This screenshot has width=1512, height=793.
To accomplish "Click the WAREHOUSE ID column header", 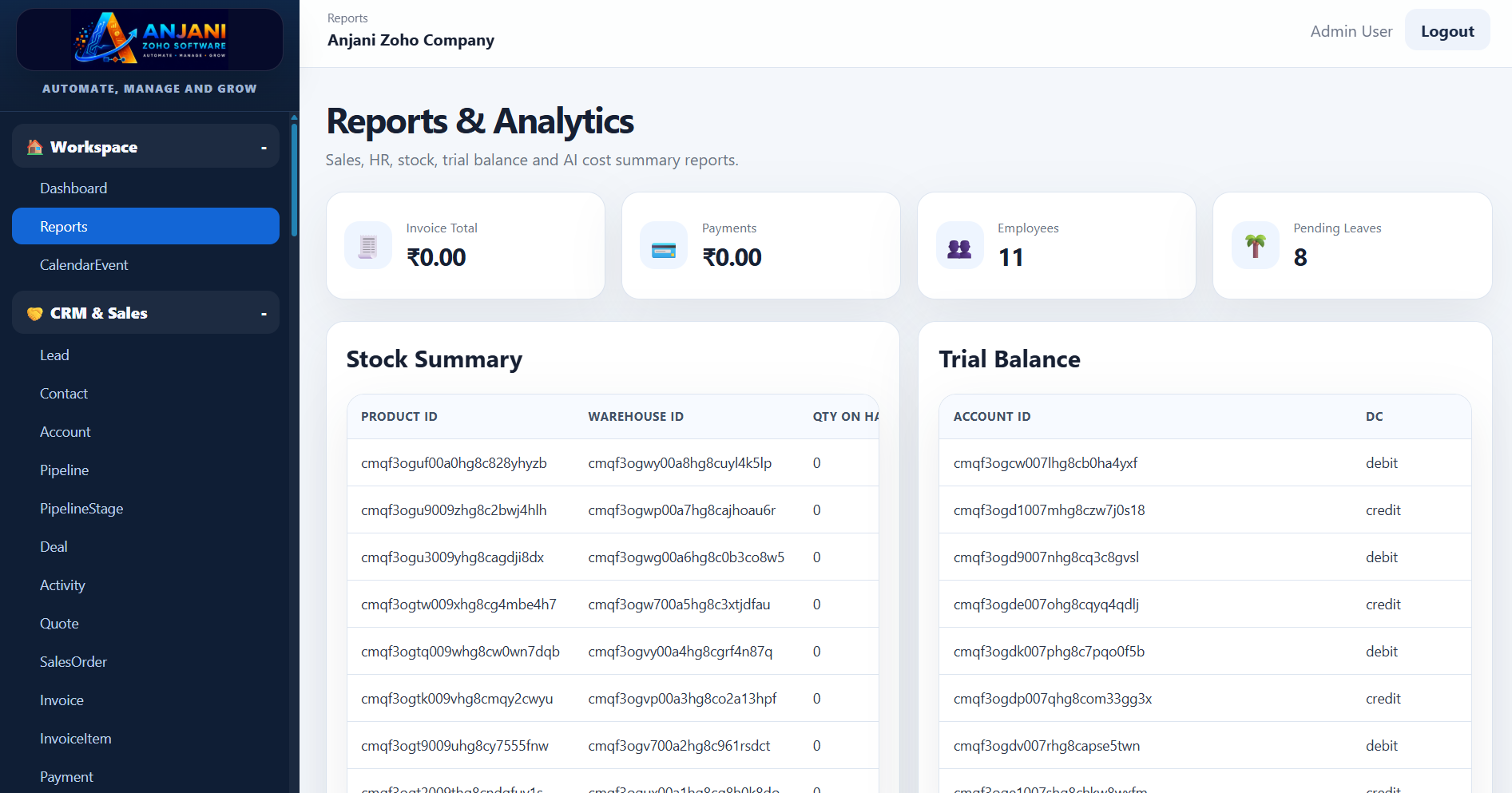I will click(x=636, y=417).
